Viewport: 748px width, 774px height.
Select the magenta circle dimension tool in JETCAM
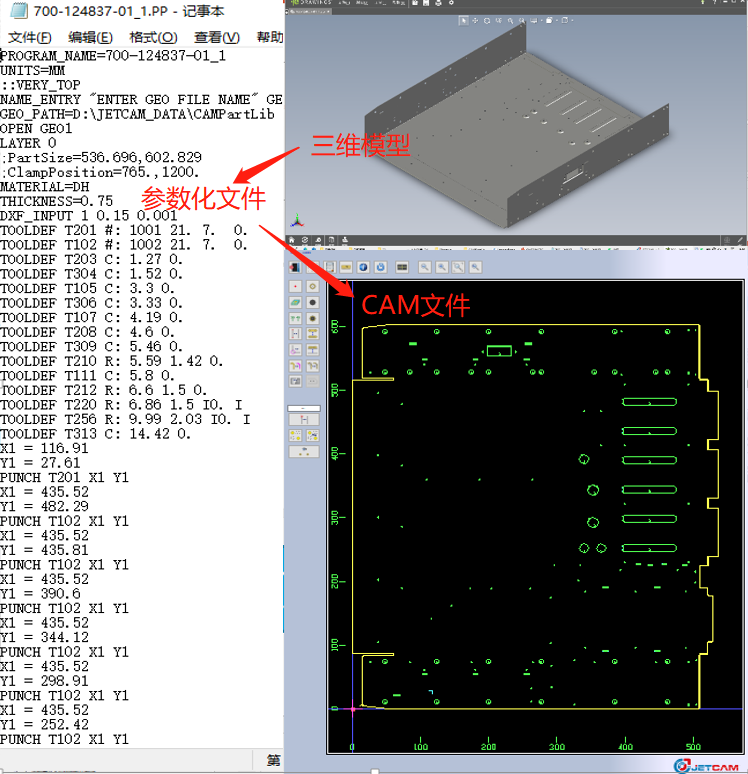pos(295,350)
